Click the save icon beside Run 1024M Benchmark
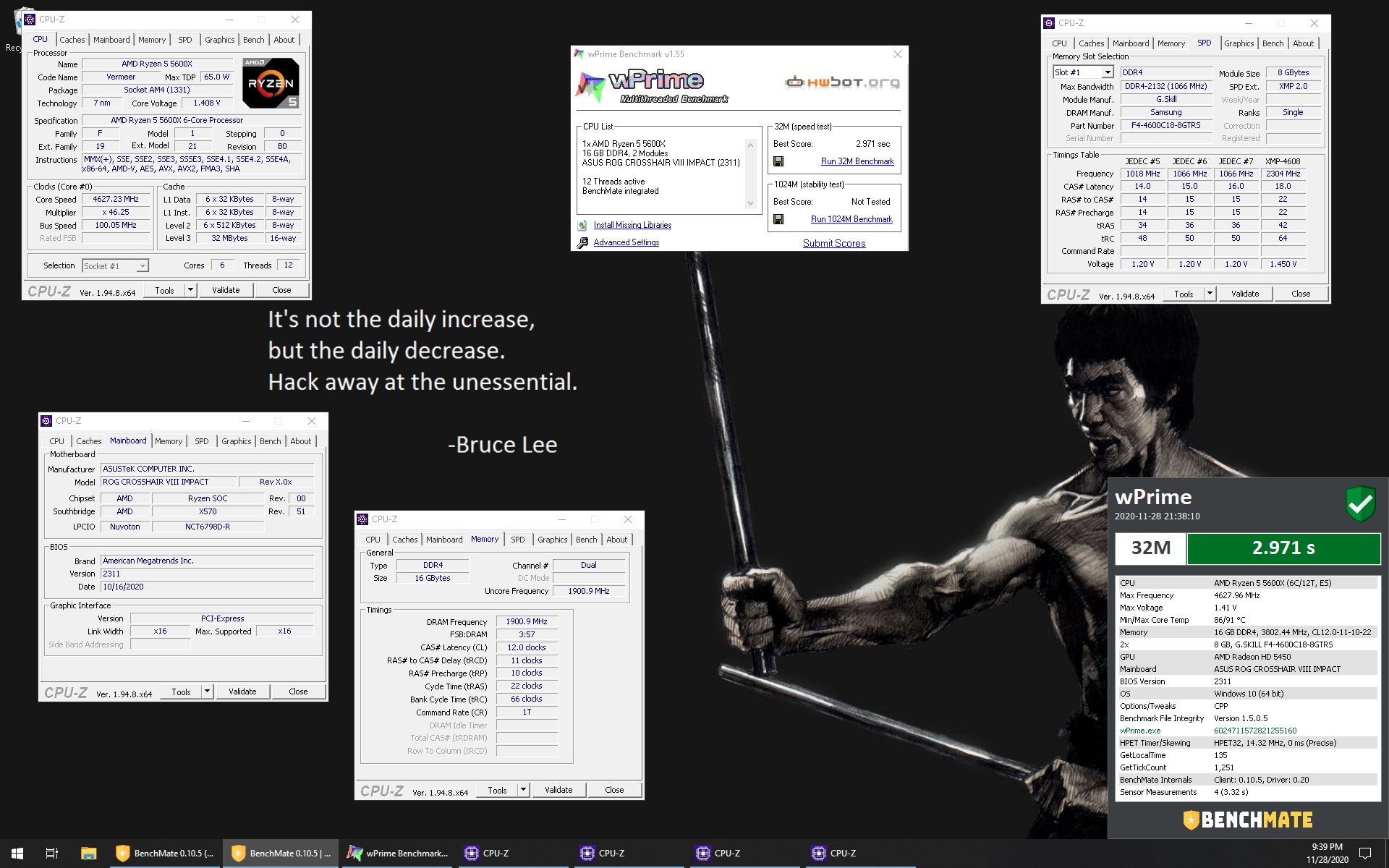The width and height of the screenshot is (1389, 868). click(778, 219)
